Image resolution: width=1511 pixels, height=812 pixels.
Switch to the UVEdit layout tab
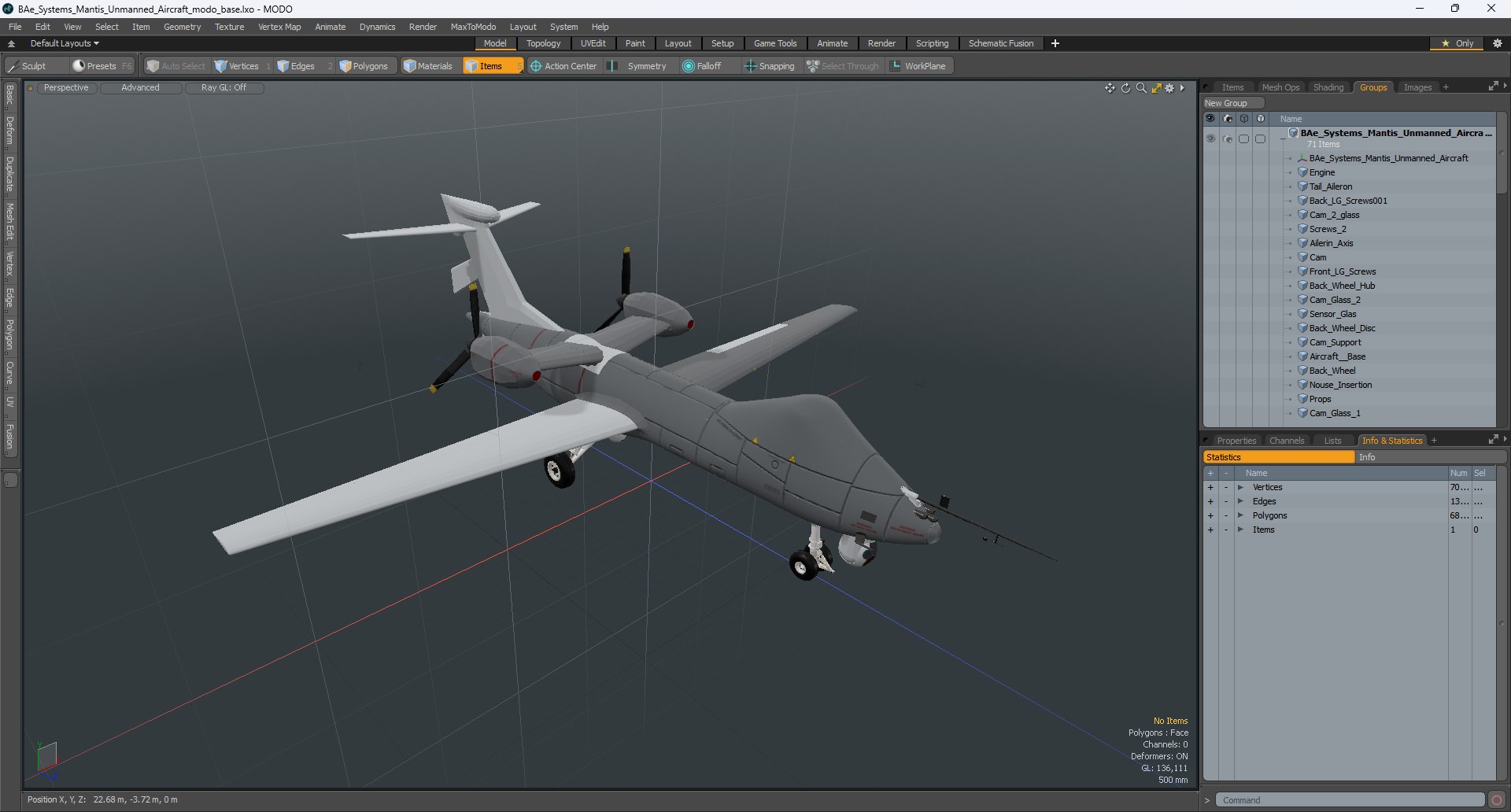pos(593,43)
